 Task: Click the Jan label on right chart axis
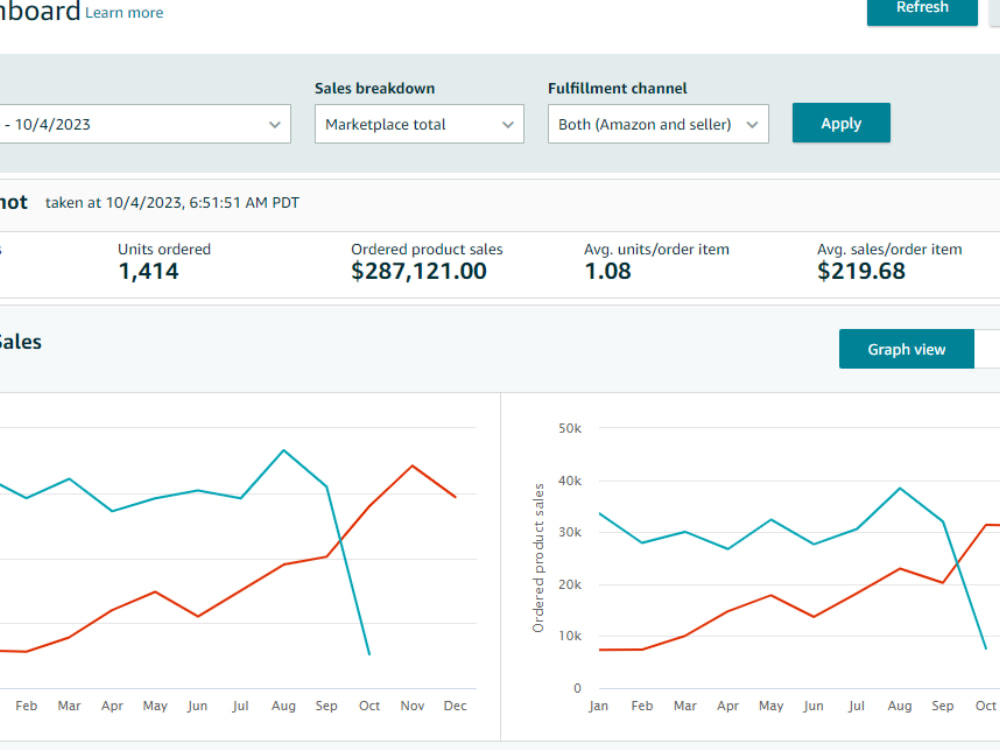599,706
